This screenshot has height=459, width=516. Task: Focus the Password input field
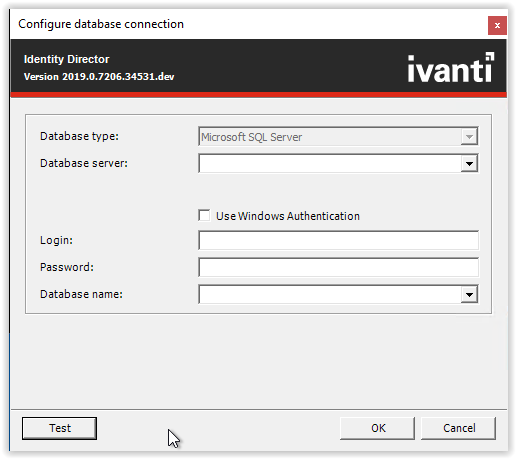tap(338, 267)
